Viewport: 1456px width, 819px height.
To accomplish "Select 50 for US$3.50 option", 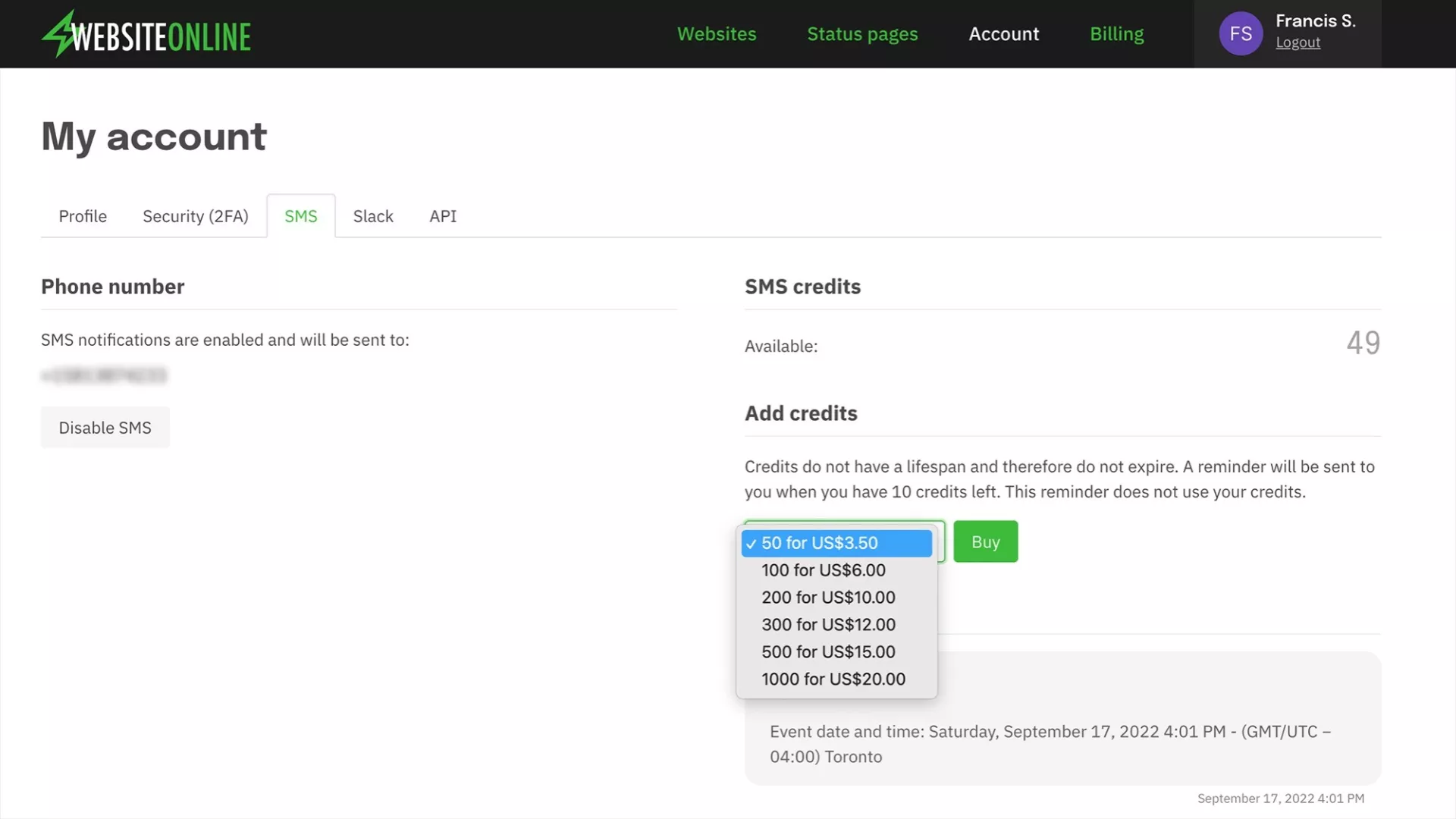I will (x=836, y=543).
